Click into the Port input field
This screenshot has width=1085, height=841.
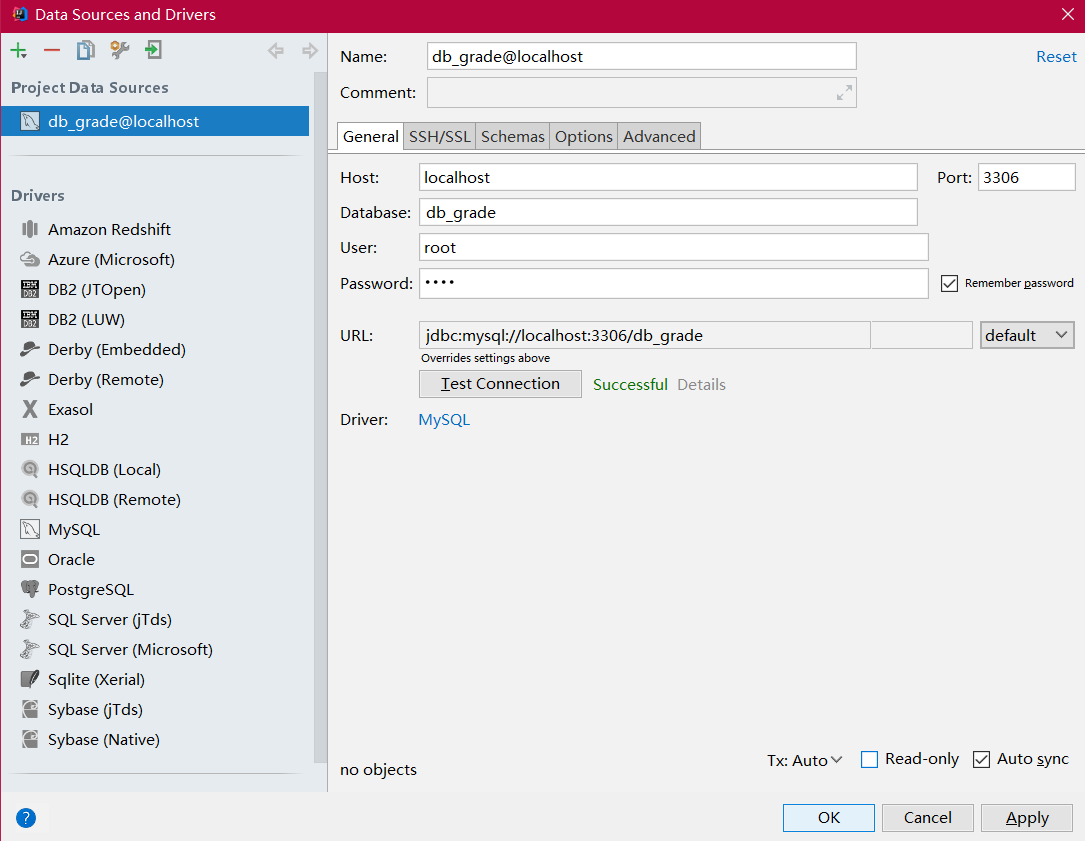click(1026, 177)
